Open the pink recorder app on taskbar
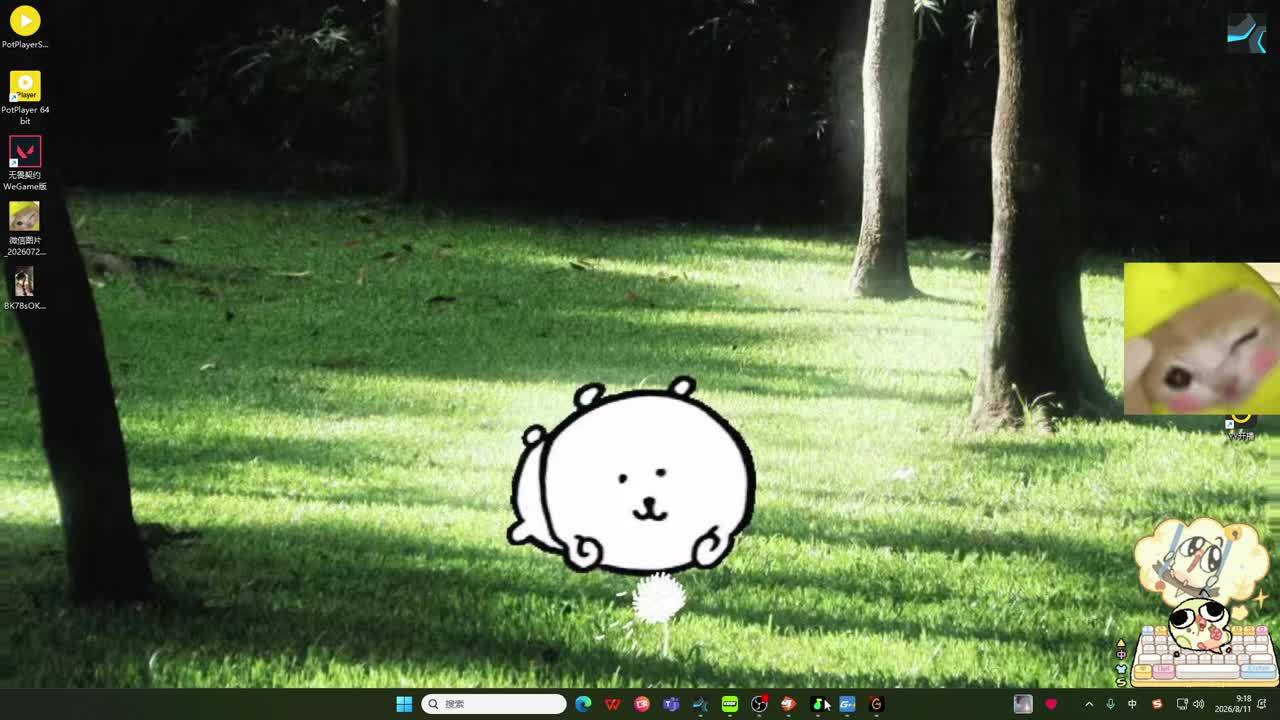1280x720 pixels. (x=642, y=704)
